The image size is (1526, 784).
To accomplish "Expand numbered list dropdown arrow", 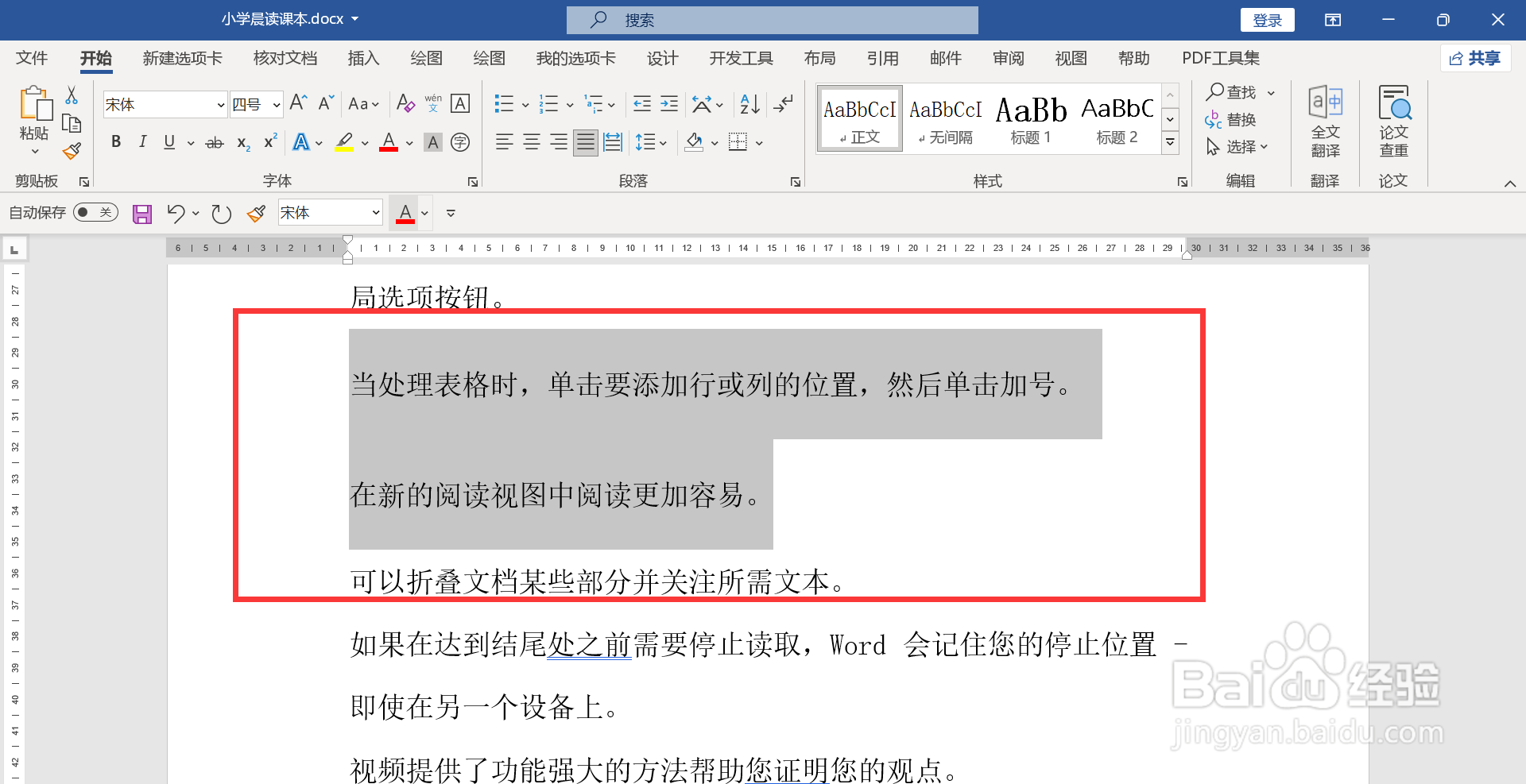I will click(x=570, y=105).
